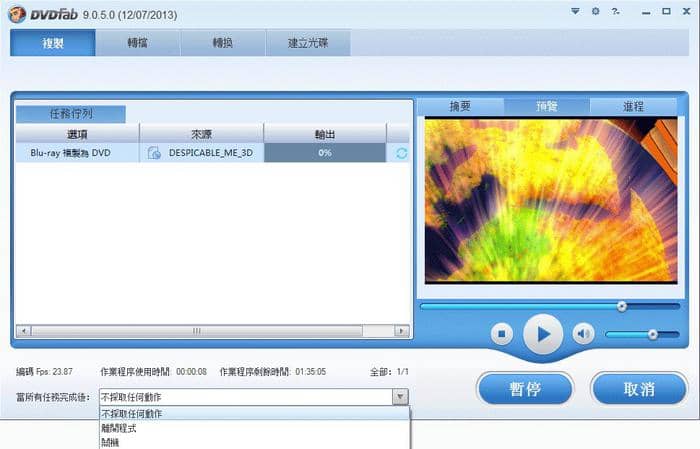Choose 離開程式 from dropdown list
Screen dimensions: 700x449
[x=254, y=428]
